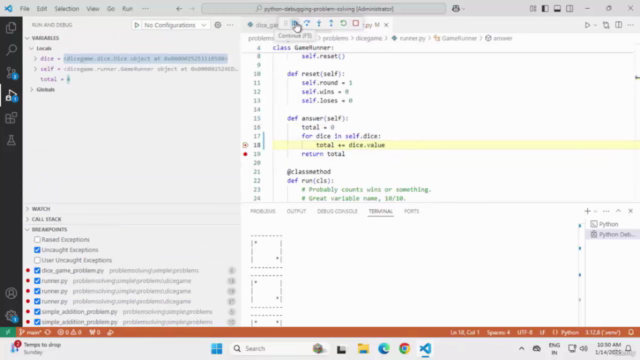Click the title bar command search box

tap(324, 9)
